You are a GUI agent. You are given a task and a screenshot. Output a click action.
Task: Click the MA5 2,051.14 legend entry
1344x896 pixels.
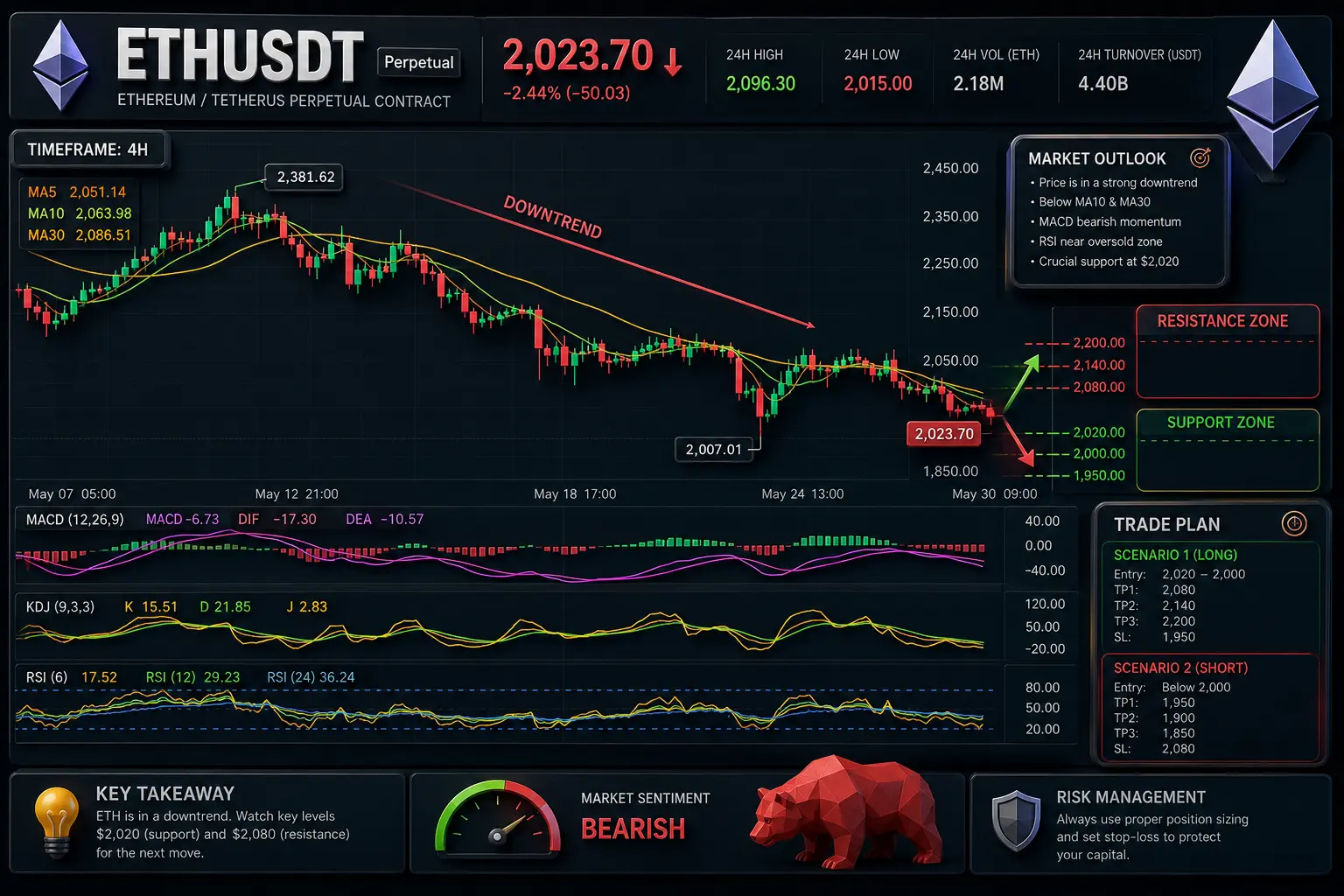pyautogui.click(x=77, y=192)
